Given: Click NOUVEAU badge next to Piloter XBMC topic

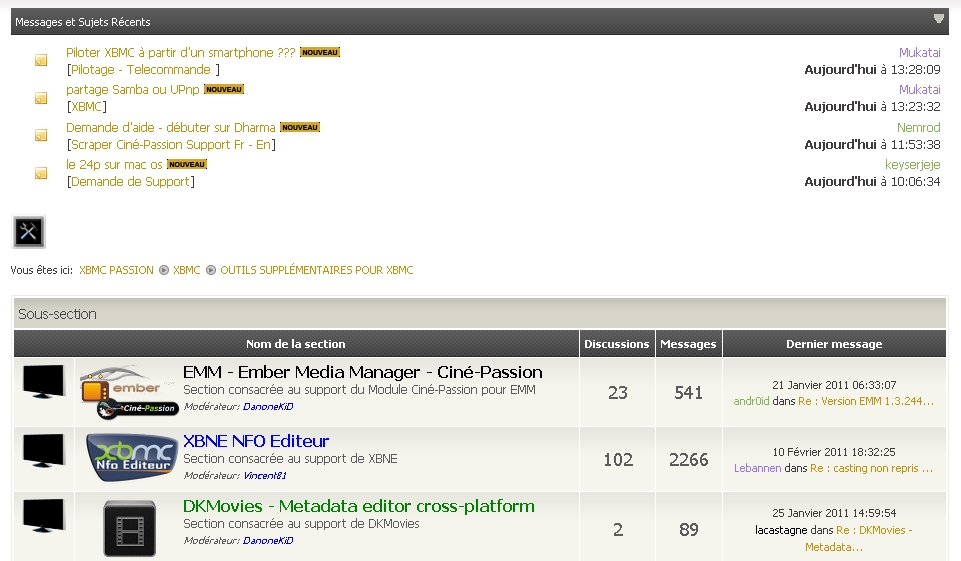Looking at the screenshot, I should pos(320,53).
